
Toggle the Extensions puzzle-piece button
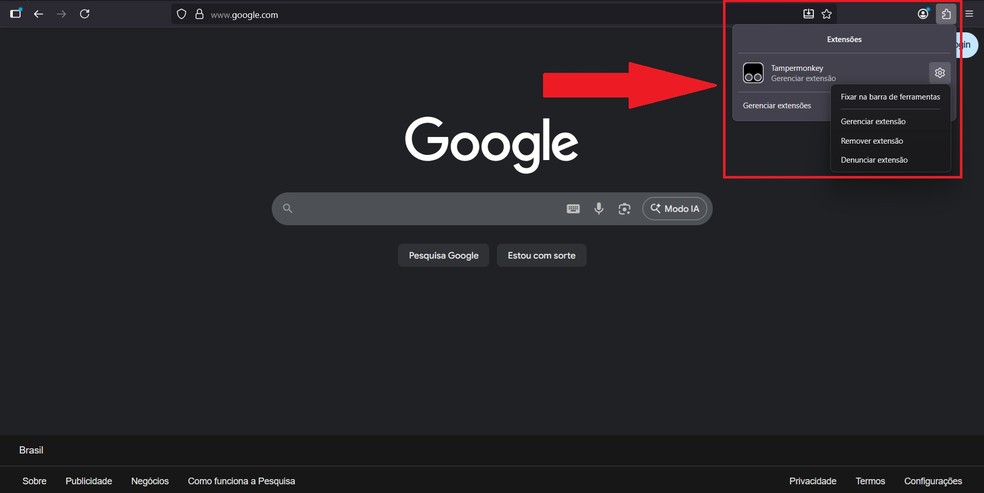946,14
